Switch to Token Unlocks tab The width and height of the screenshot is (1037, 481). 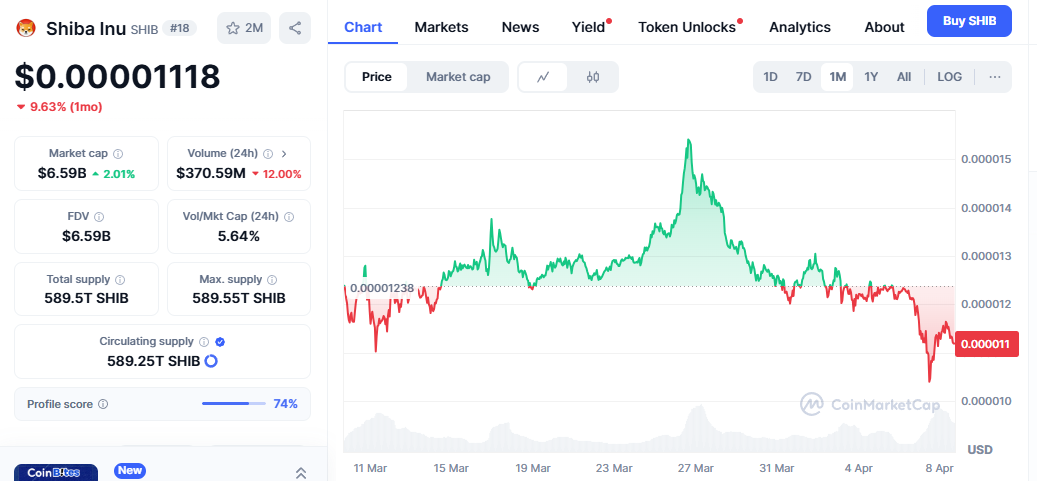[x=687, y=27]
